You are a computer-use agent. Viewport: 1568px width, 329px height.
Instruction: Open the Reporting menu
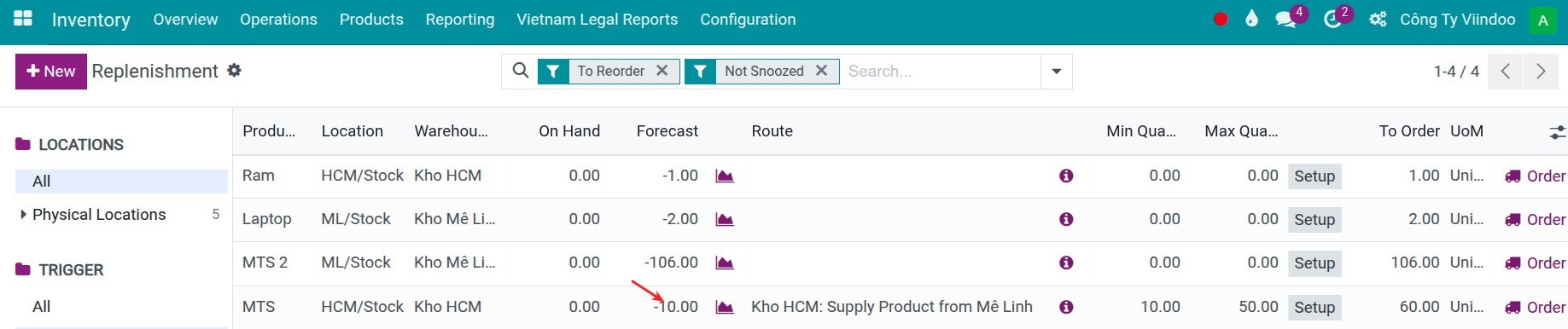coord(460,19)
